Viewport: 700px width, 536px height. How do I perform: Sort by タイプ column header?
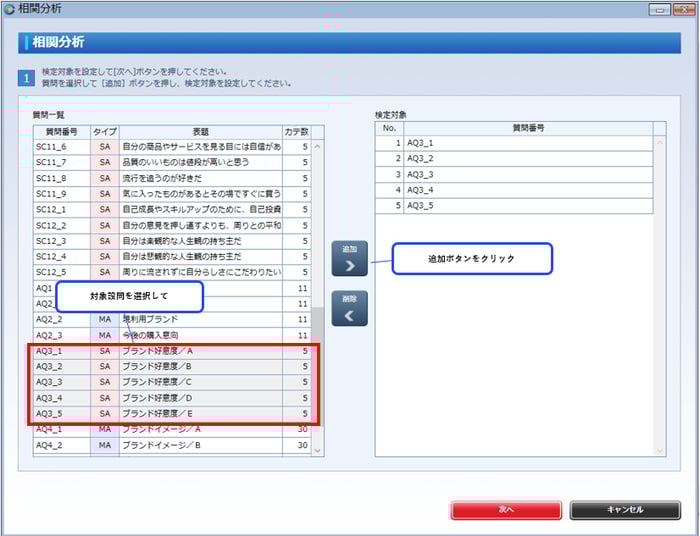pos(104,131)
